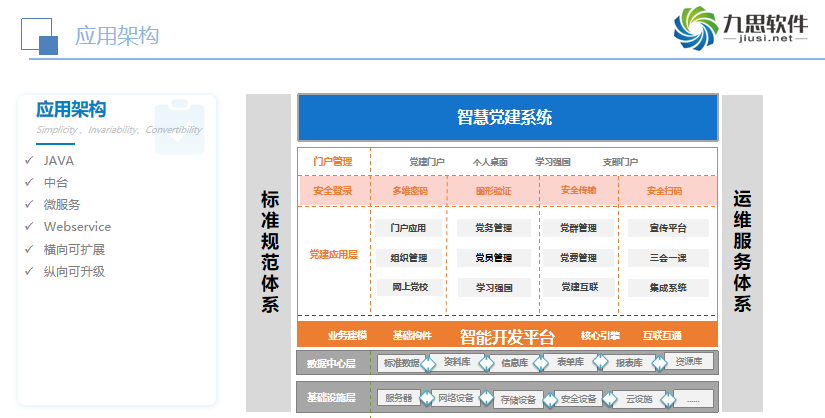Click the 智慧党建系统 blue header bar
Viewport: 825px width, 418px height.
coord(507,118)
